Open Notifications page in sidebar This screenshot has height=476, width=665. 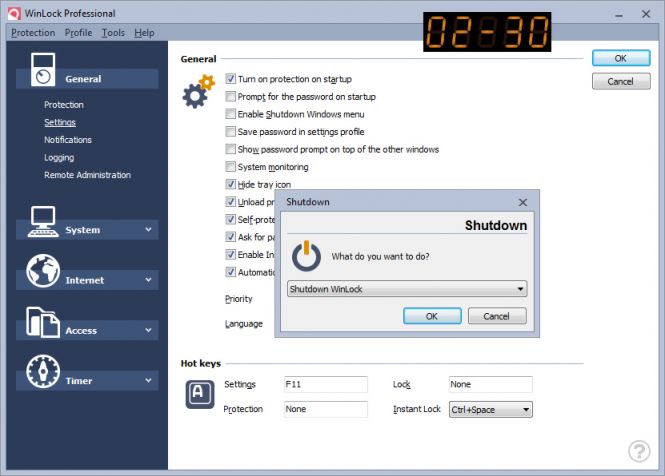[x=68, y=140]
